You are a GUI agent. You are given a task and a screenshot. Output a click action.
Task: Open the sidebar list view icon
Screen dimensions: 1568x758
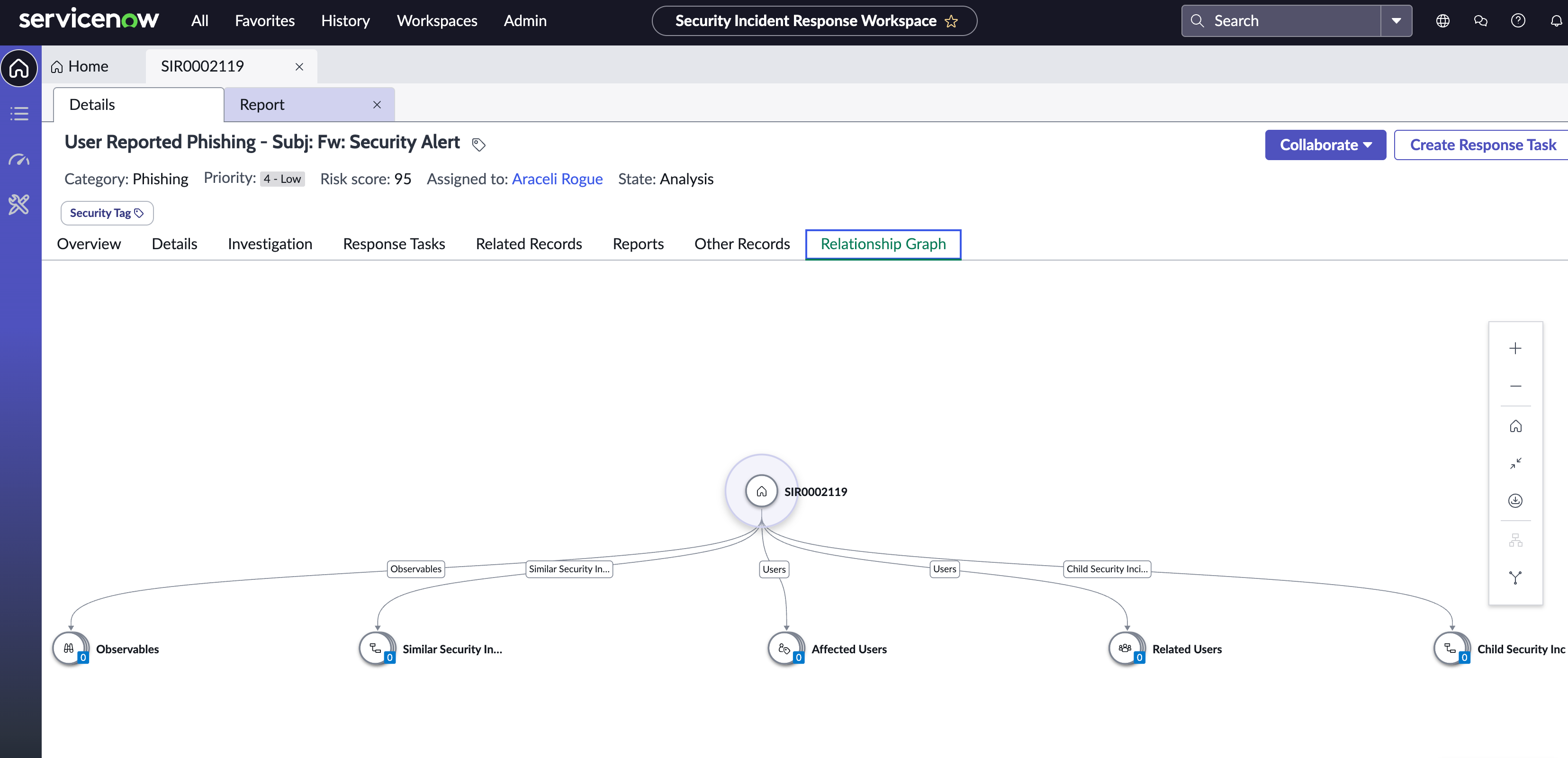pos(19,114)
